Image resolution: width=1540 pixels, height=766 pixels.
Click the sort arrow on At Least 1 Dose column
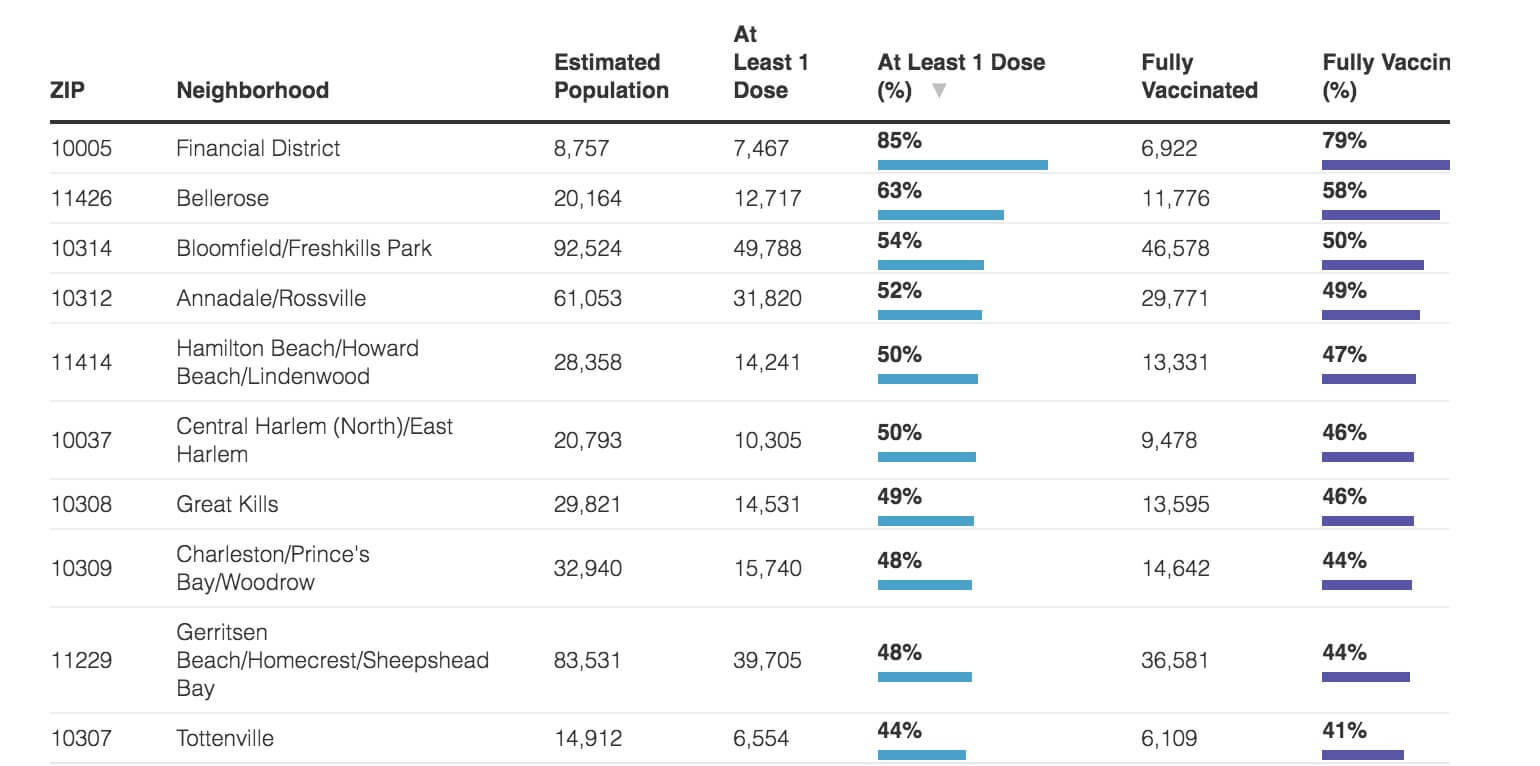point(937,89)
